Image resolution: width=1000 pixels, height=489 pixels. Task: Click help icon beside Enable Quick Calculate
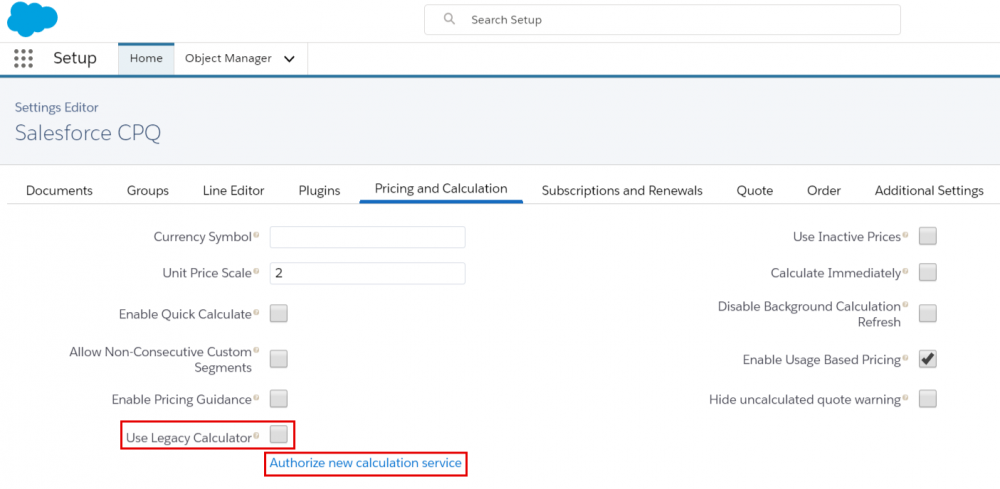click(256, 312)
